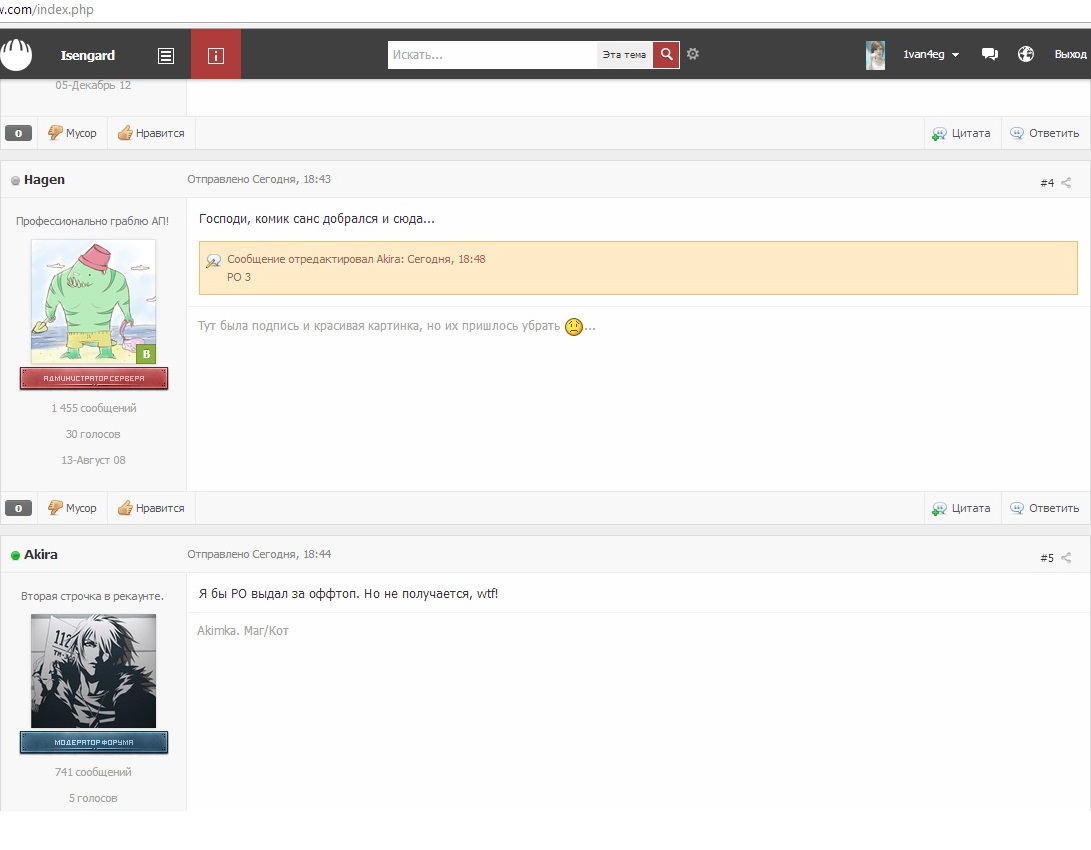This screenshot has height=850, width=1091.
Task: Click the 'Выход' logout link
Action: [1070, 54]
